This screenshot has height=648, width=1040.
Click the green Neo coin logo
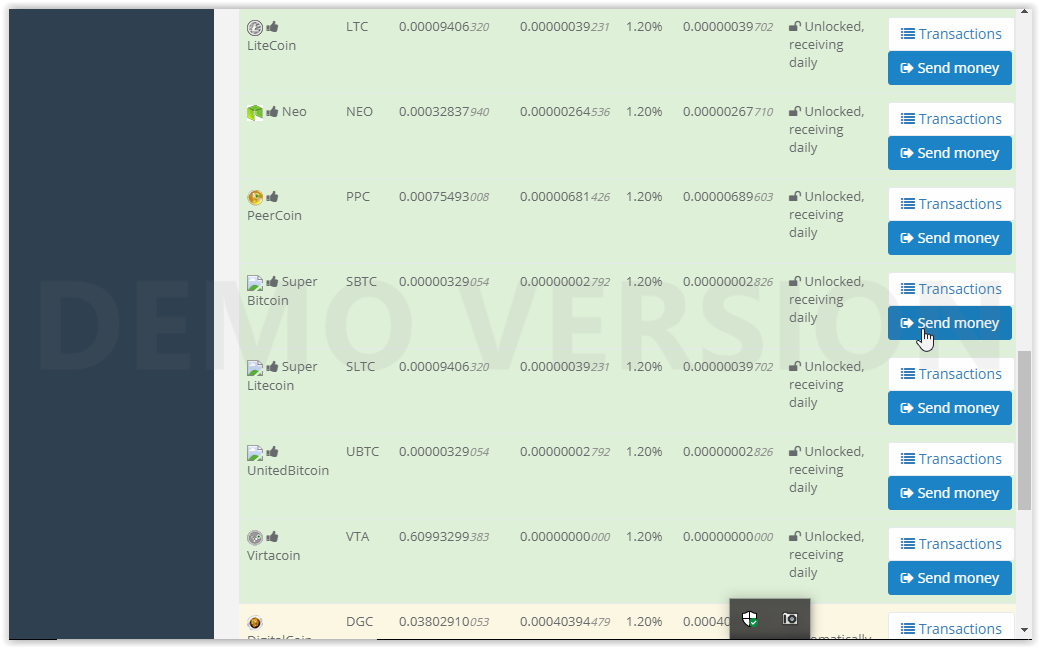(x=255, y=113)
